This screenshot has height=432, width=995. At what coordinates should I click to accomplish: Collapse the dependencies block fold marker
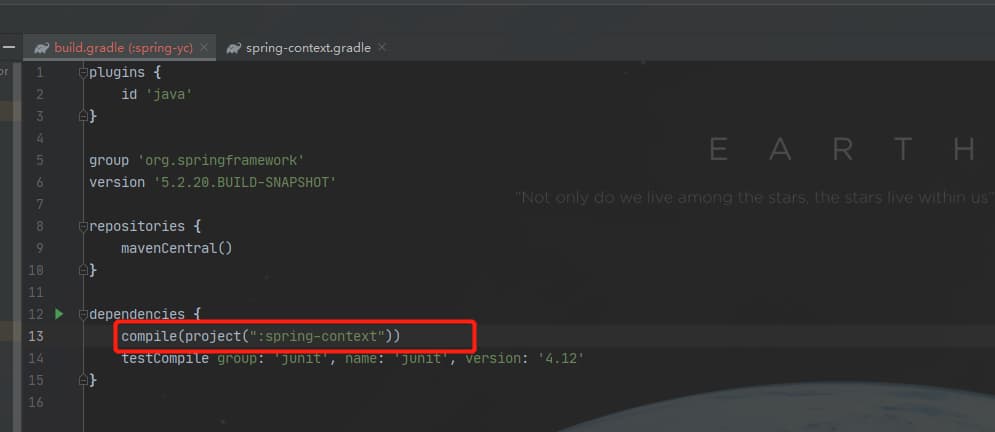(83, 314)
